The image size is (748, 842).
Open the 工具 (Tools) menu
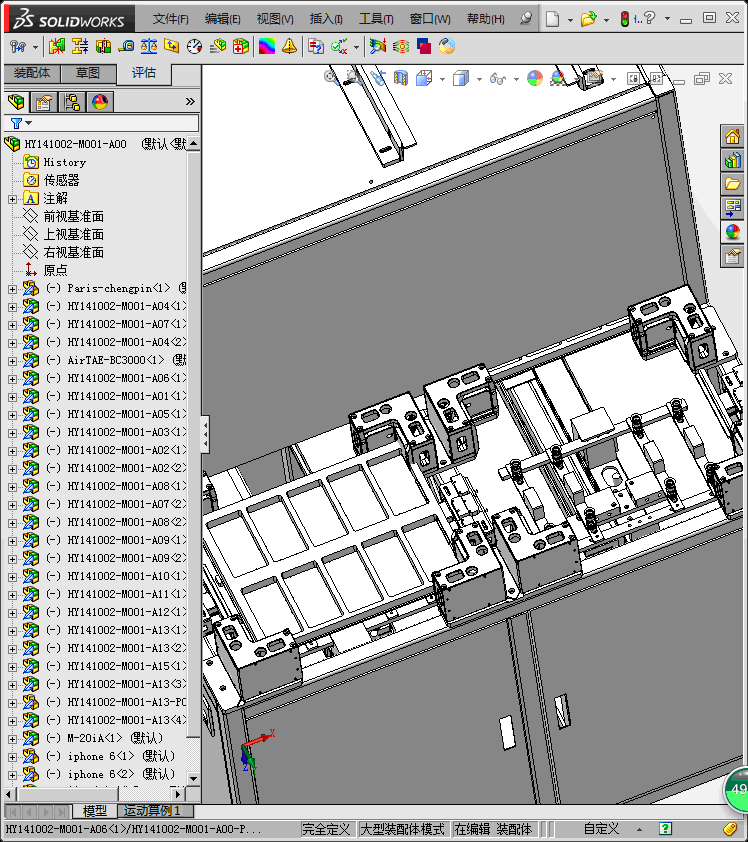click(x=376, y=18)
